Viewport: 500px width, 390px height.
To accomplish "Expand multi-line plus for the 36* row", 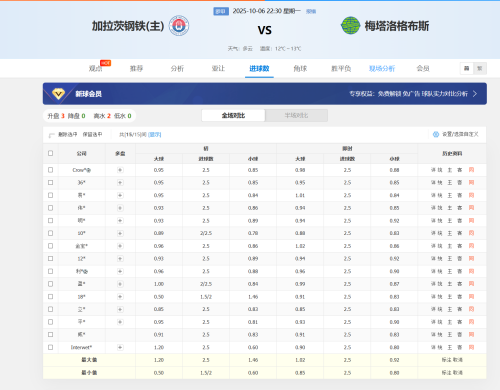I will [x=120, y=183].
